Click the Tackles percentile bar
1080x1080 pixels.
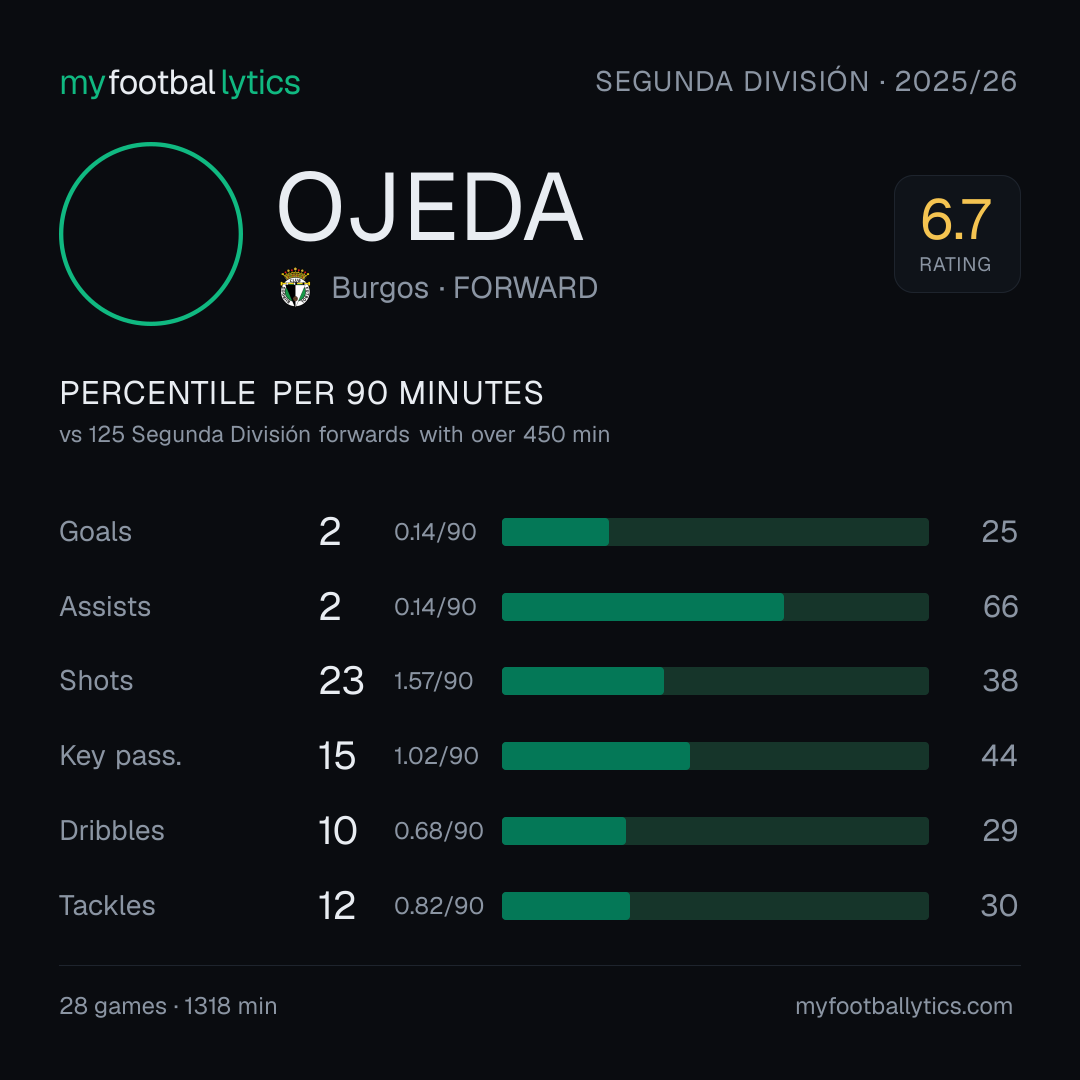[715, 906]
